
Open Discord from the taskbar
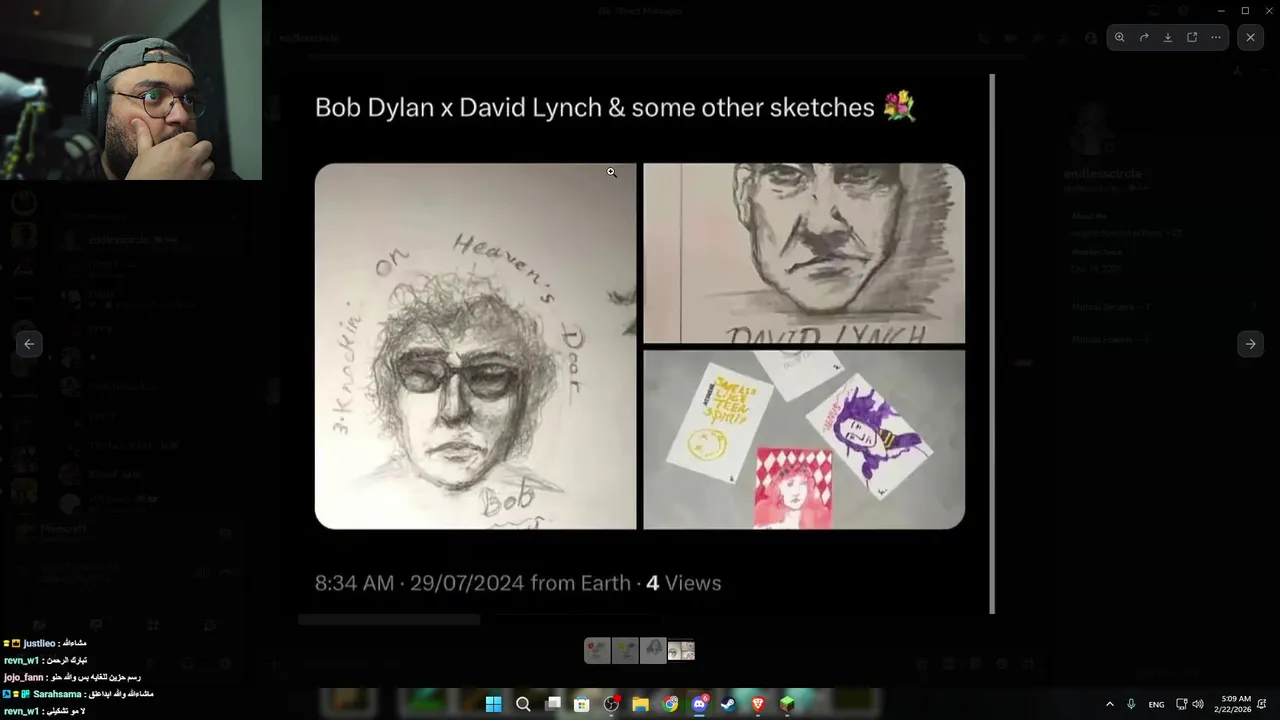pos(699,704)
